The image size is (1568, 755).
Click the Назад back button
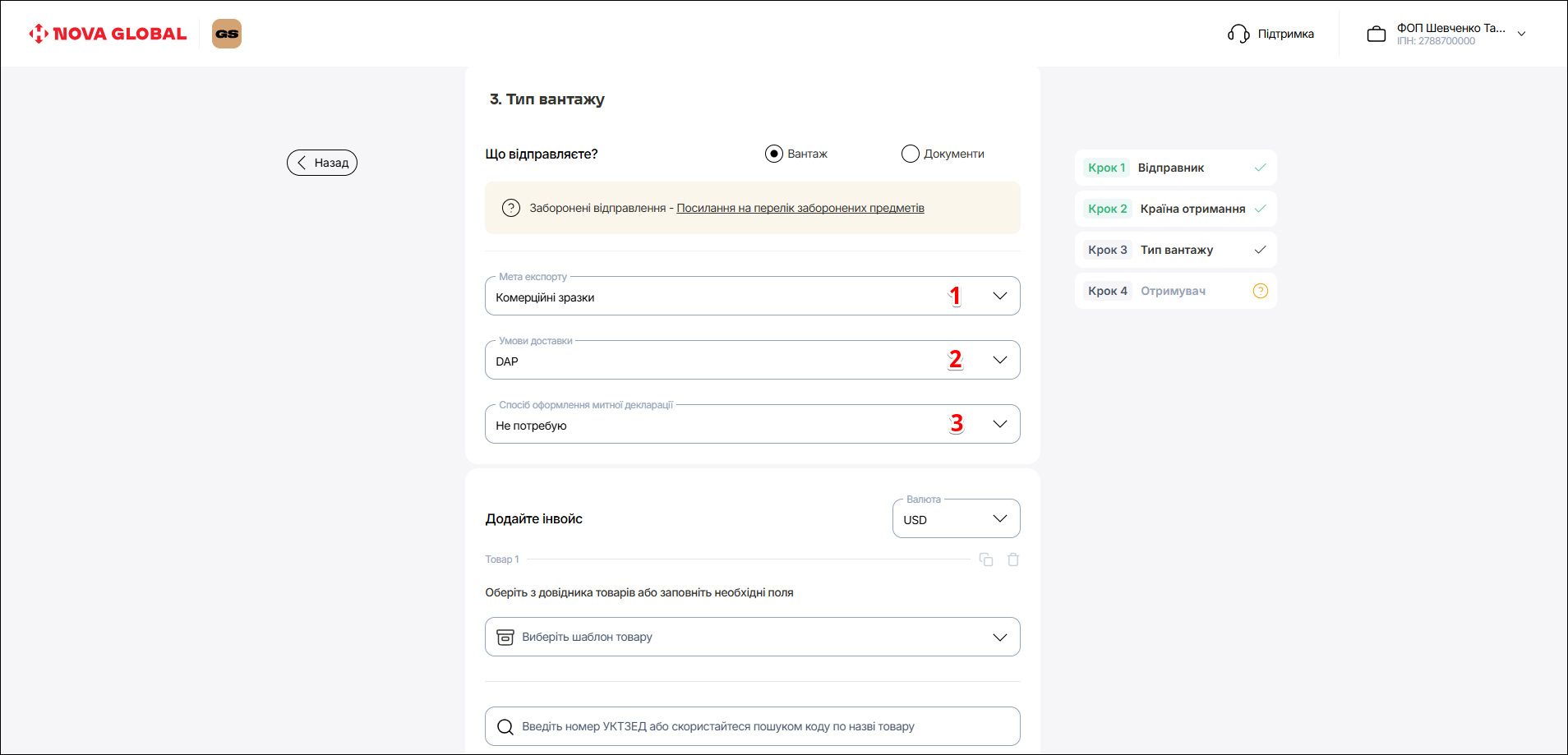(x=322, y=163)
